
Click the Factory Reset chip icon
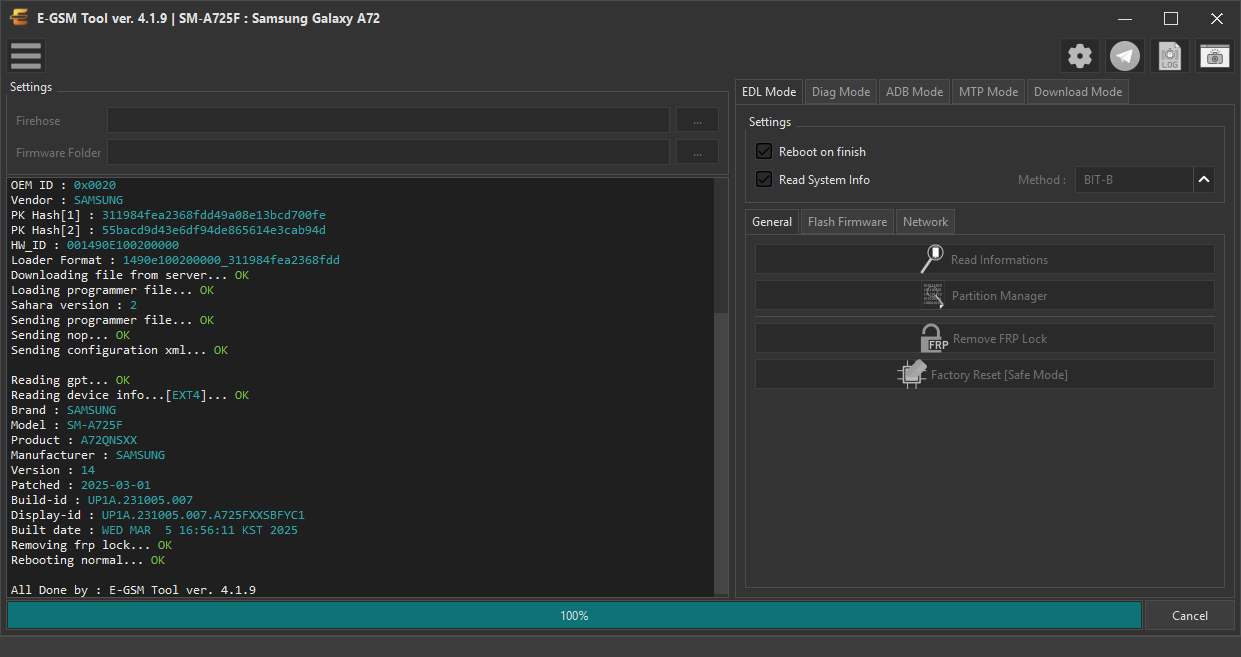[912, 374]
